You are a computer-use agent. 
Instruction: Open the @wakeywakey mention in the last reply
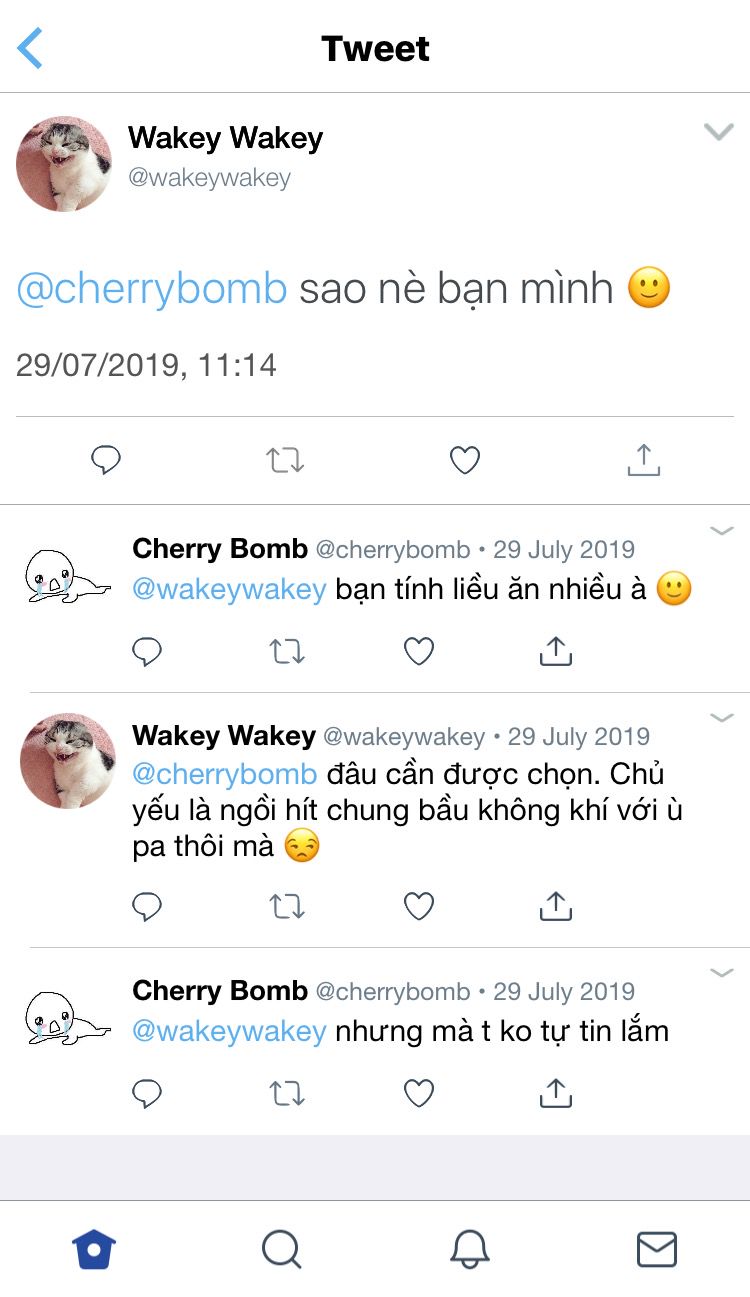pos(229,1031)
